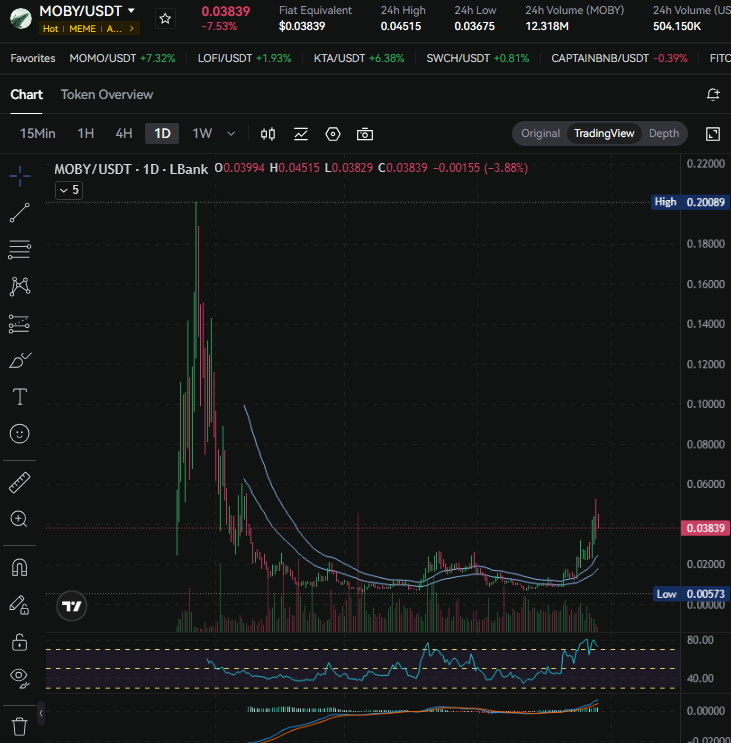Click the High 0.20089 price marker
The width and height of the screenshot is (731, 743).
[x=691, y=202]
